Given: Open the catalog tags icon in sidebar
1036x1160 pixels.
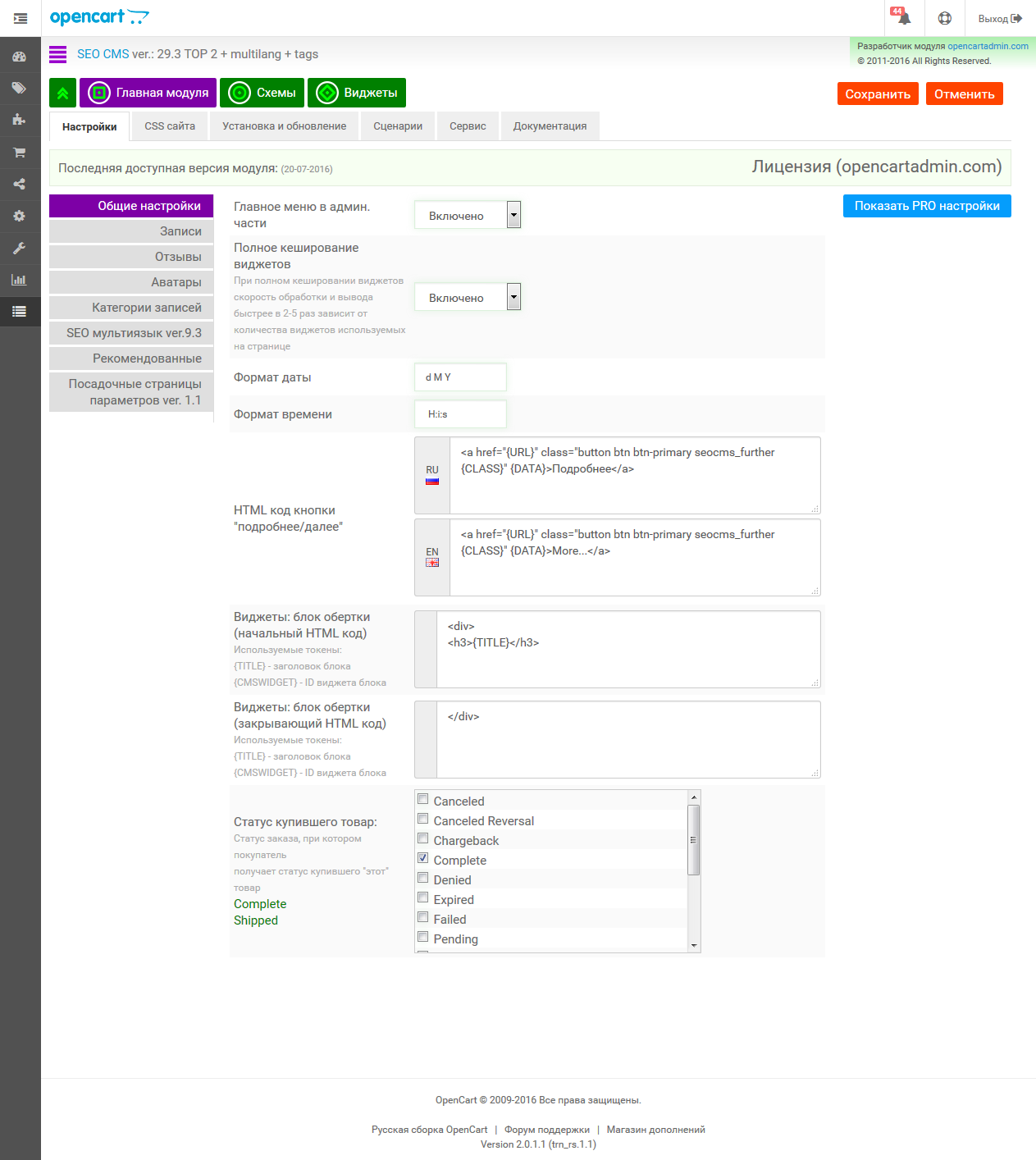Looking at the screenshot, I should pyautogui.click(x=20, y=88).
